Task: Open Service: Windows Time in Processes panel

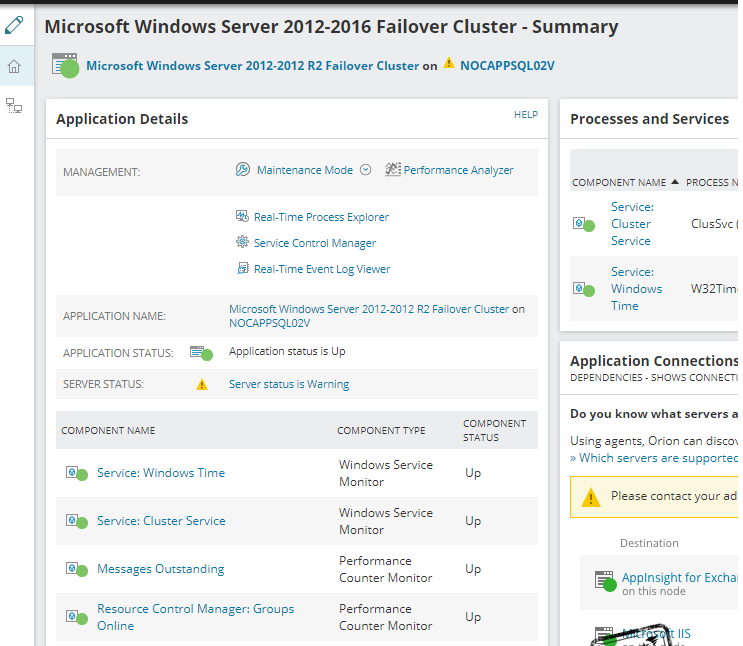Action: [636, 289]
